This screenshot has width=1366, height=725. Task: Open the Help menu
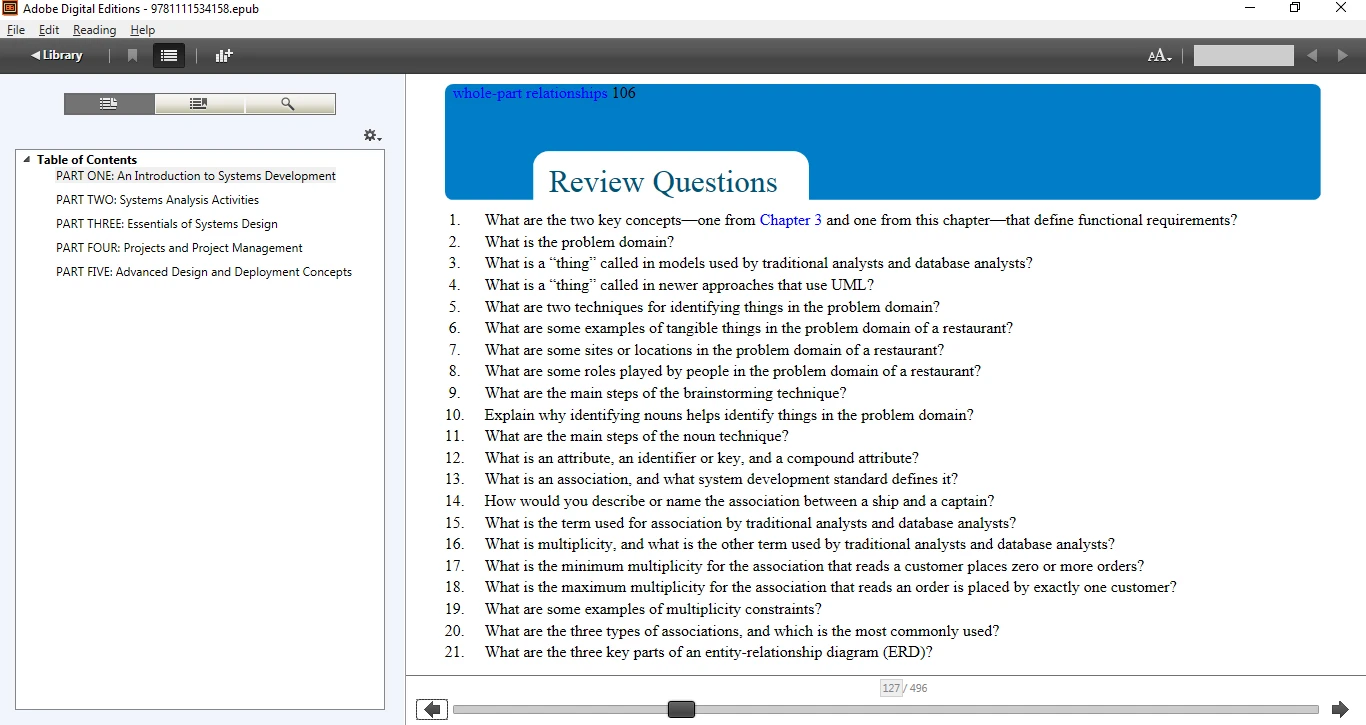coord(143,30)
